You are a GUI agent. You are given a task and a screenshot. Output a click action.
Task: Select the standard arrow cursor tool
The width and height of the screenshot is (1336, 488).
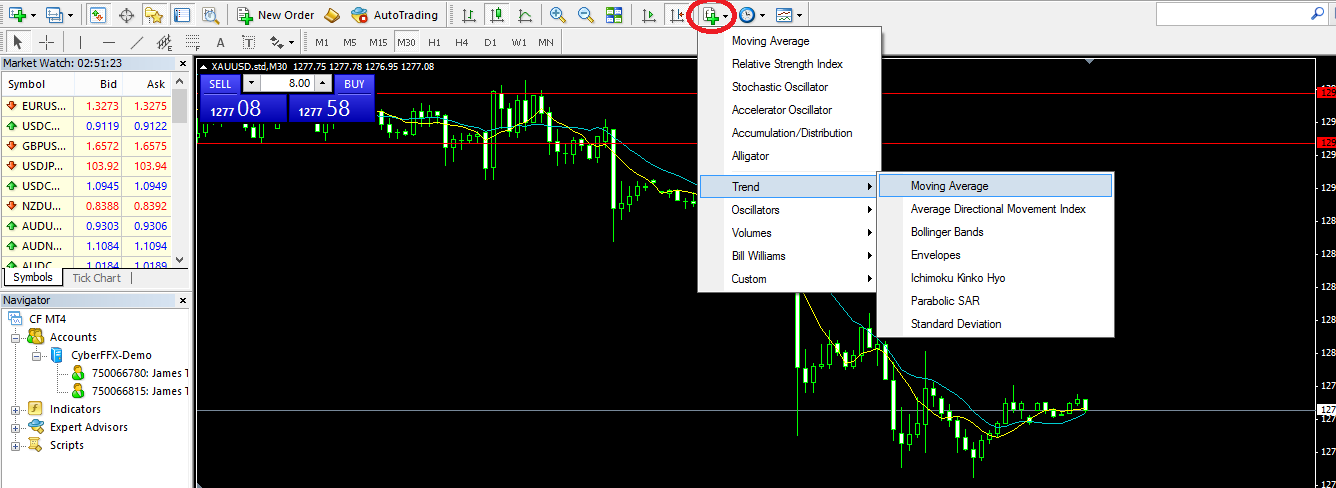point(17,42)
